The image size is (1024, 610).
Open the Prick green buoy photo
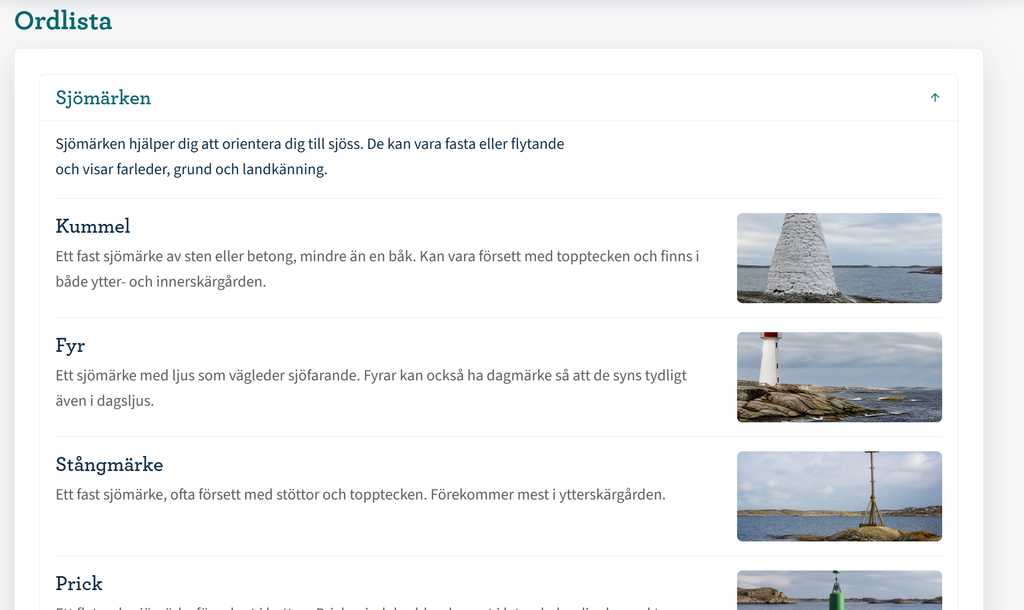point(839,590)
